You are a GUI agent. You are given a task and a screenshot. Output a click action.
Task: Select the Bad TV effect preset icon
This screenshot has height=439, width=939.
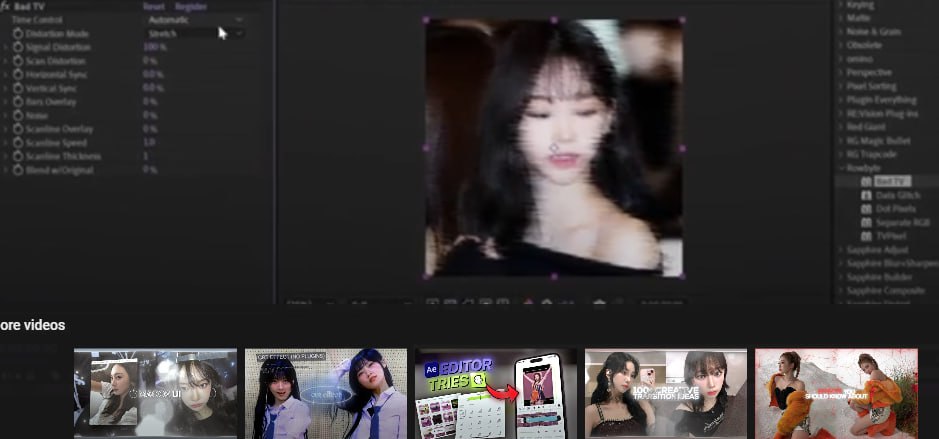(866, 181)
